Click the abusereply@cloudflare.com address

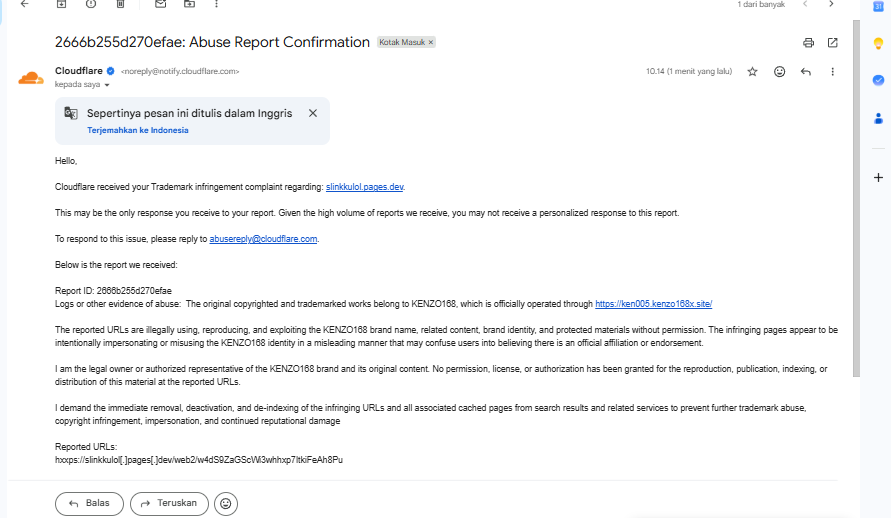tap(263, 239)
